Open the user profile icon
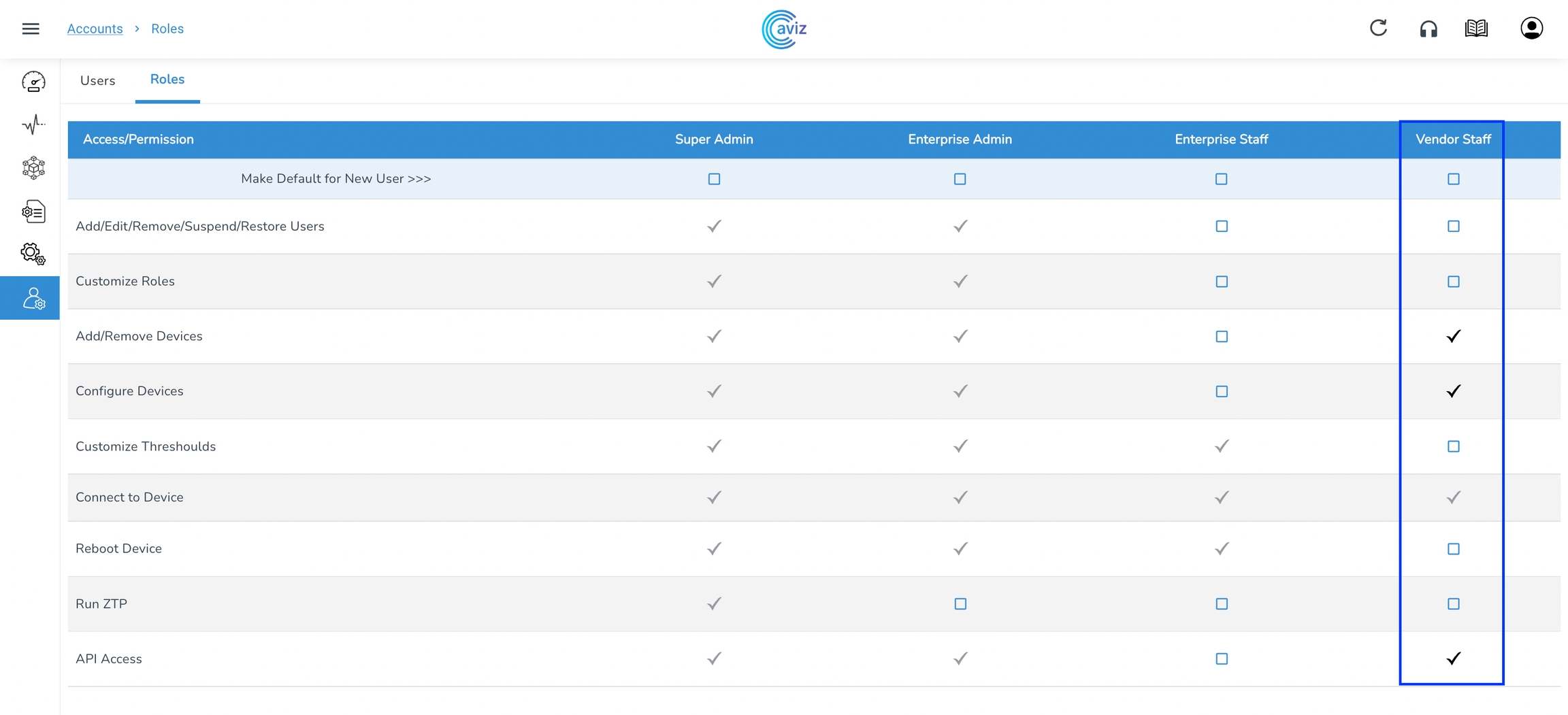Viewport: 1568px width, 715px height. coord(1531,29)
